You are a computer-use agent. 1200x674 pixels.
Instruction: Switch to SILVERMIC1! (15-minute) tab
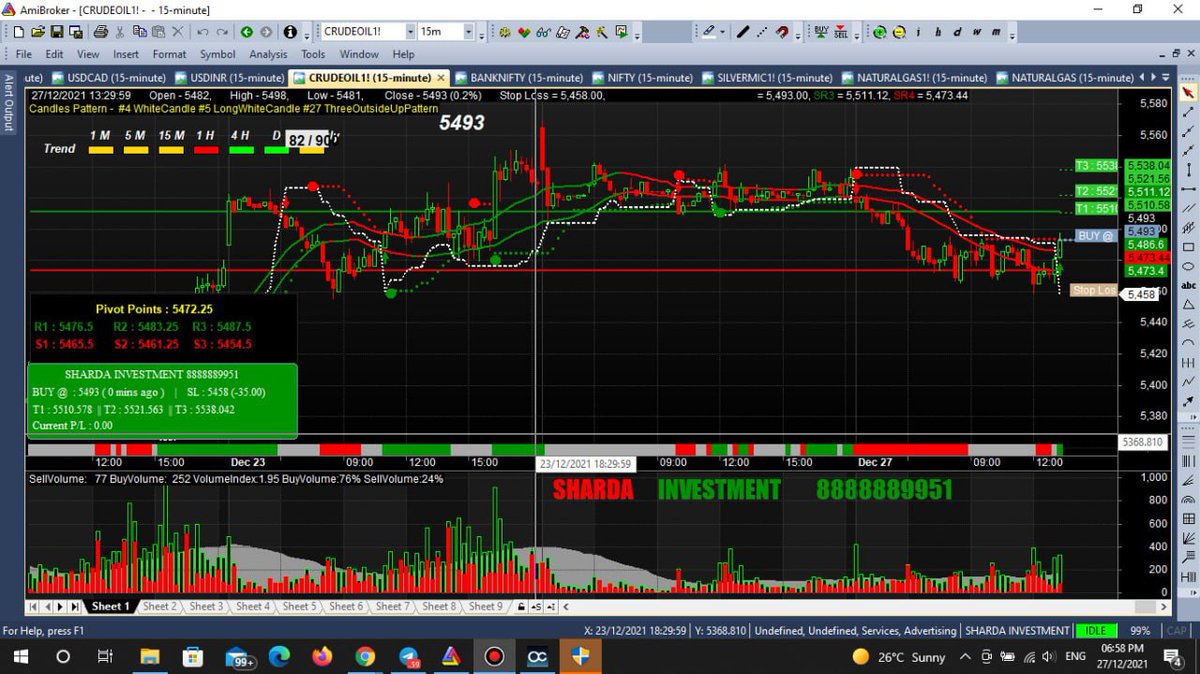coord(767,77)
